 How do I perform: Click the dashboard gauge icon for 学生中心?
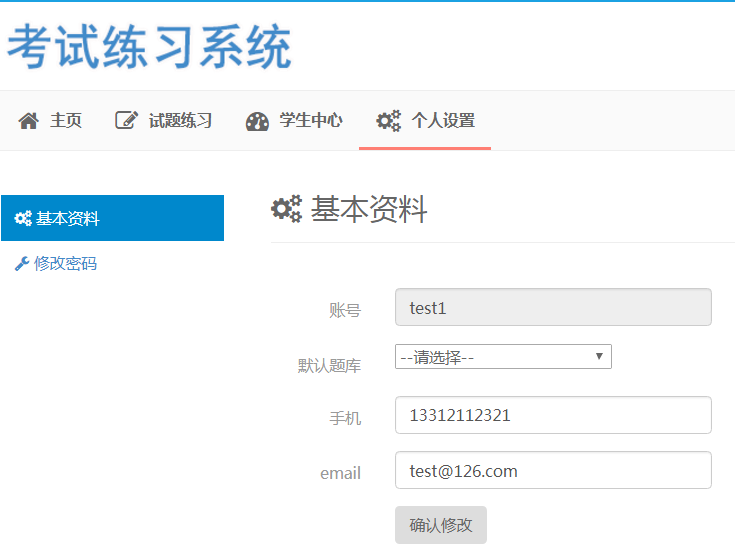pyautogui.click(x=257, y=121)
